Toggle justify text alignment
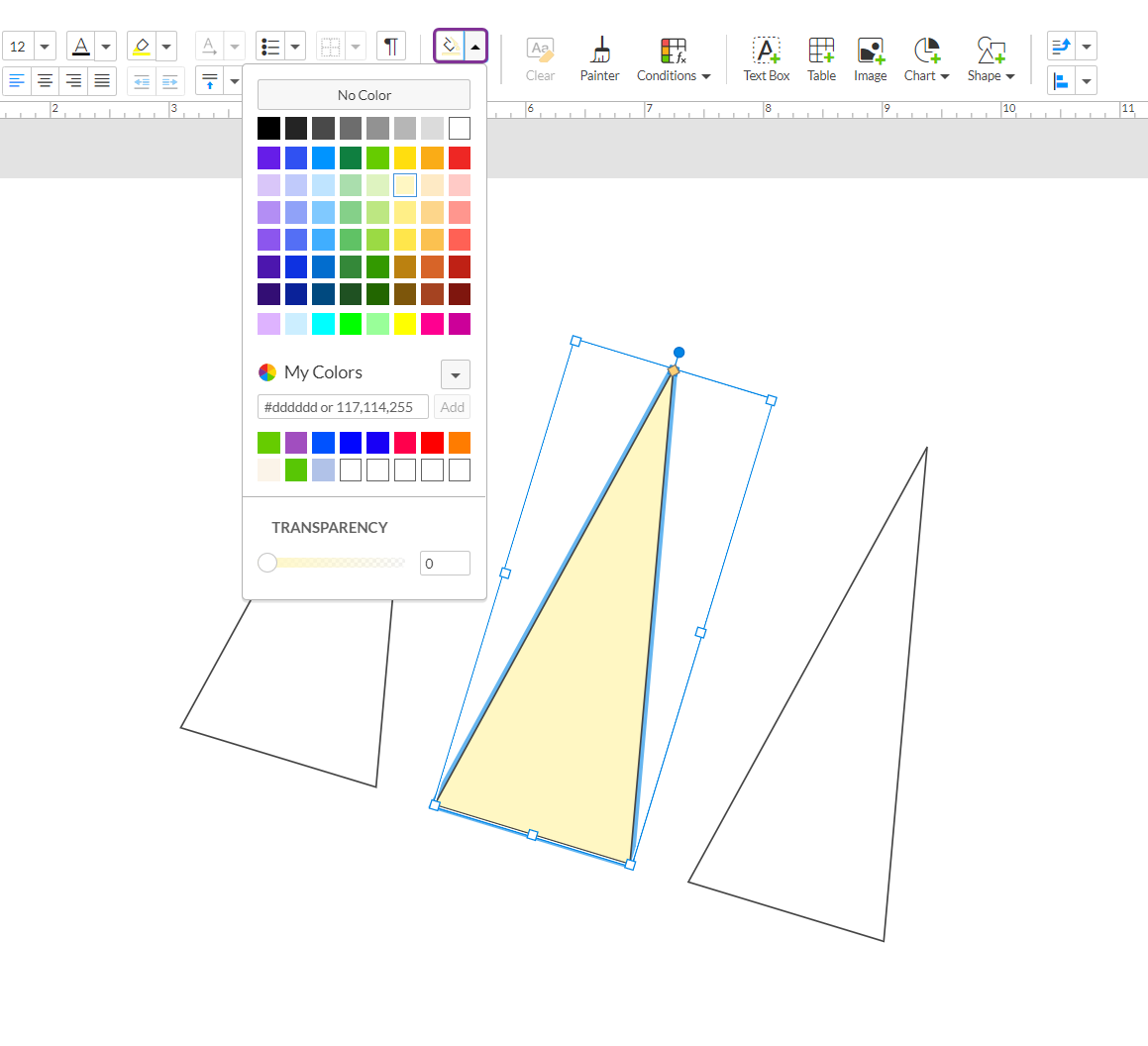The height and width of the screenshot is (1046, 1148). coord(102,81)
